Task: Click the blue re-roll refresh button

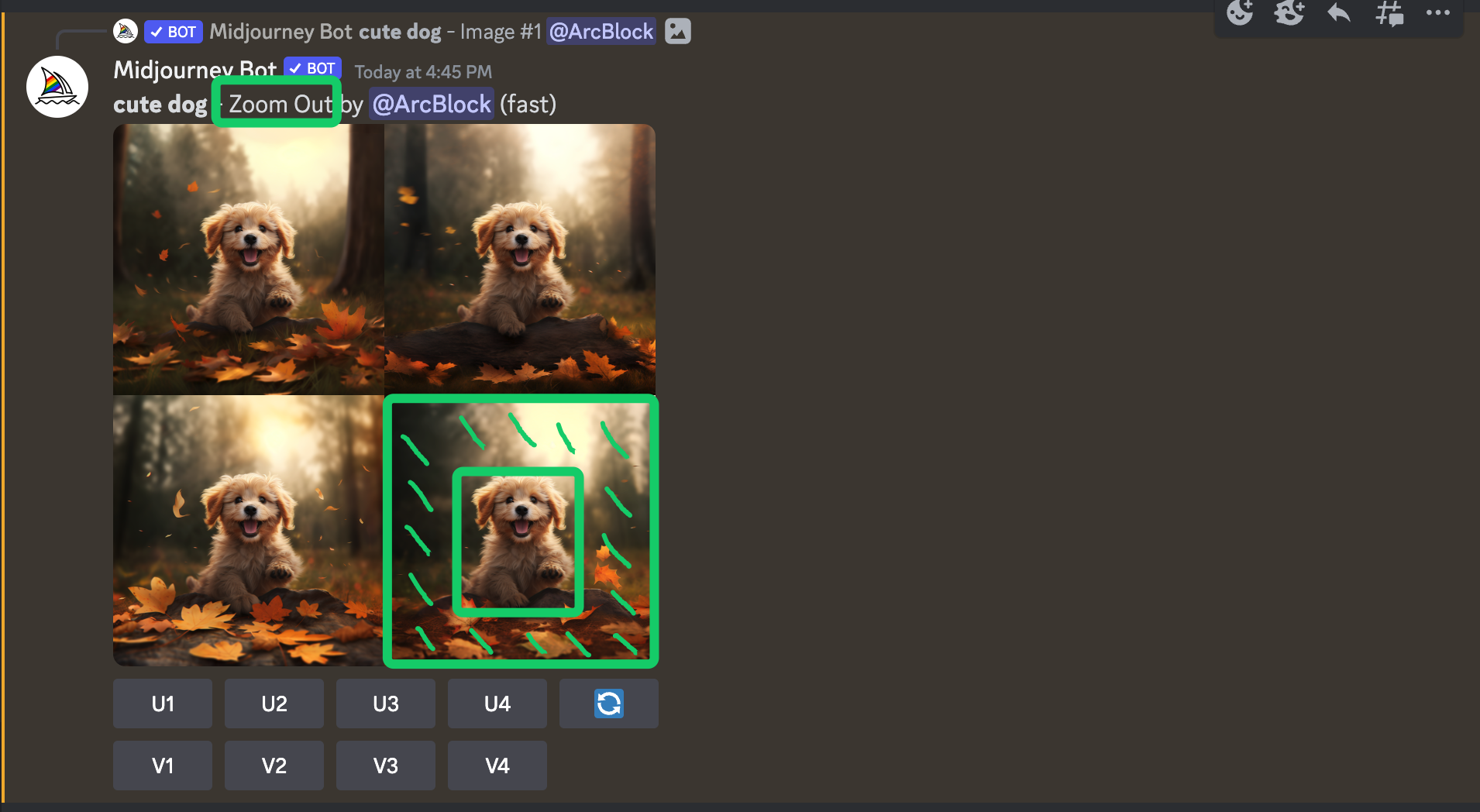Action: [x=609, y=704]
